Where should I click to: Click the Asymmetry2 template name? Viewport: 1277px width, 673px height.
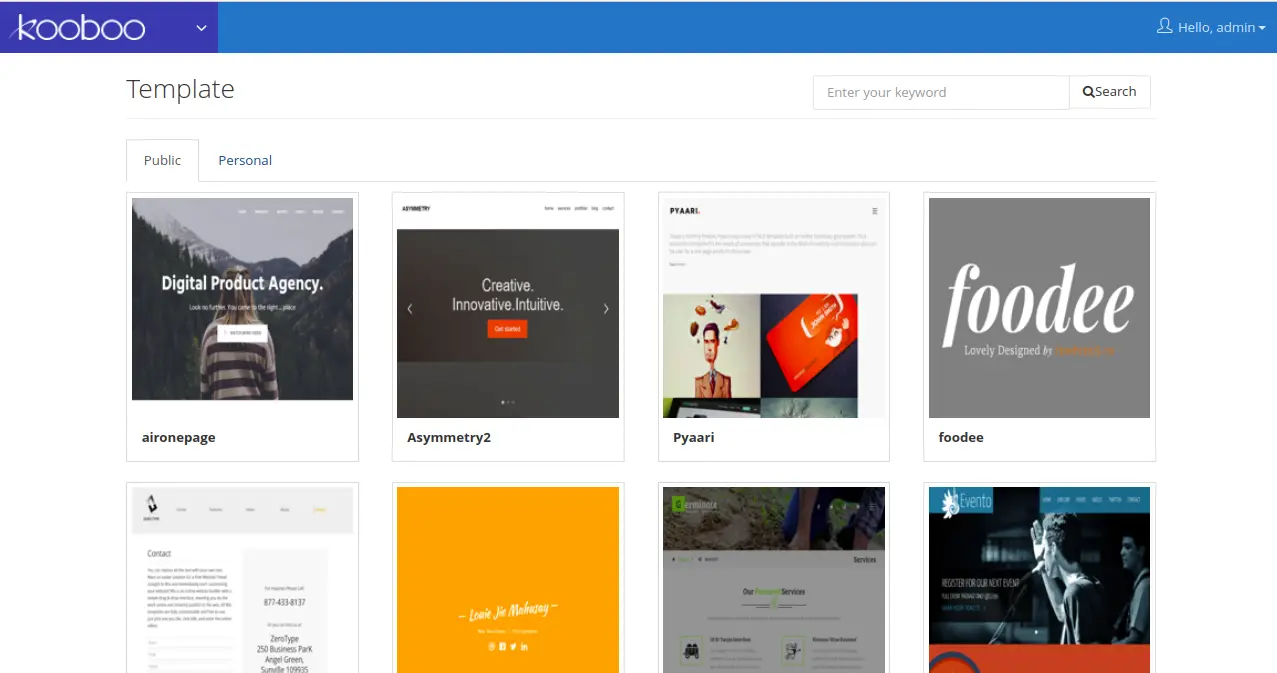tap(449, 438)
